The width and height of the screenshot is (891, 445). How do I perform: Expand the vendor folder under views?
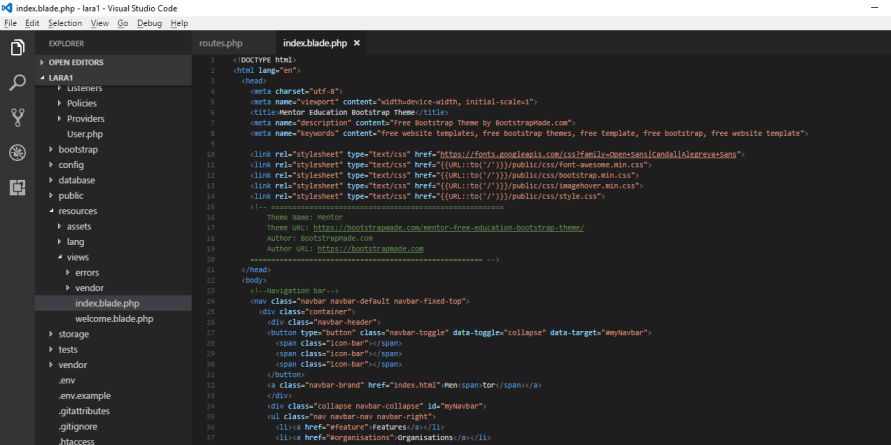tap(89, 287)
